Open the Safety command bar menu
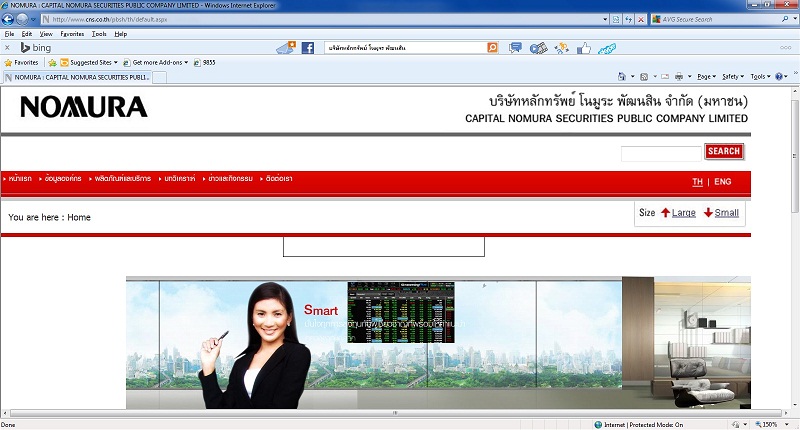The image size is (800, 430). [x=733, y=77]
